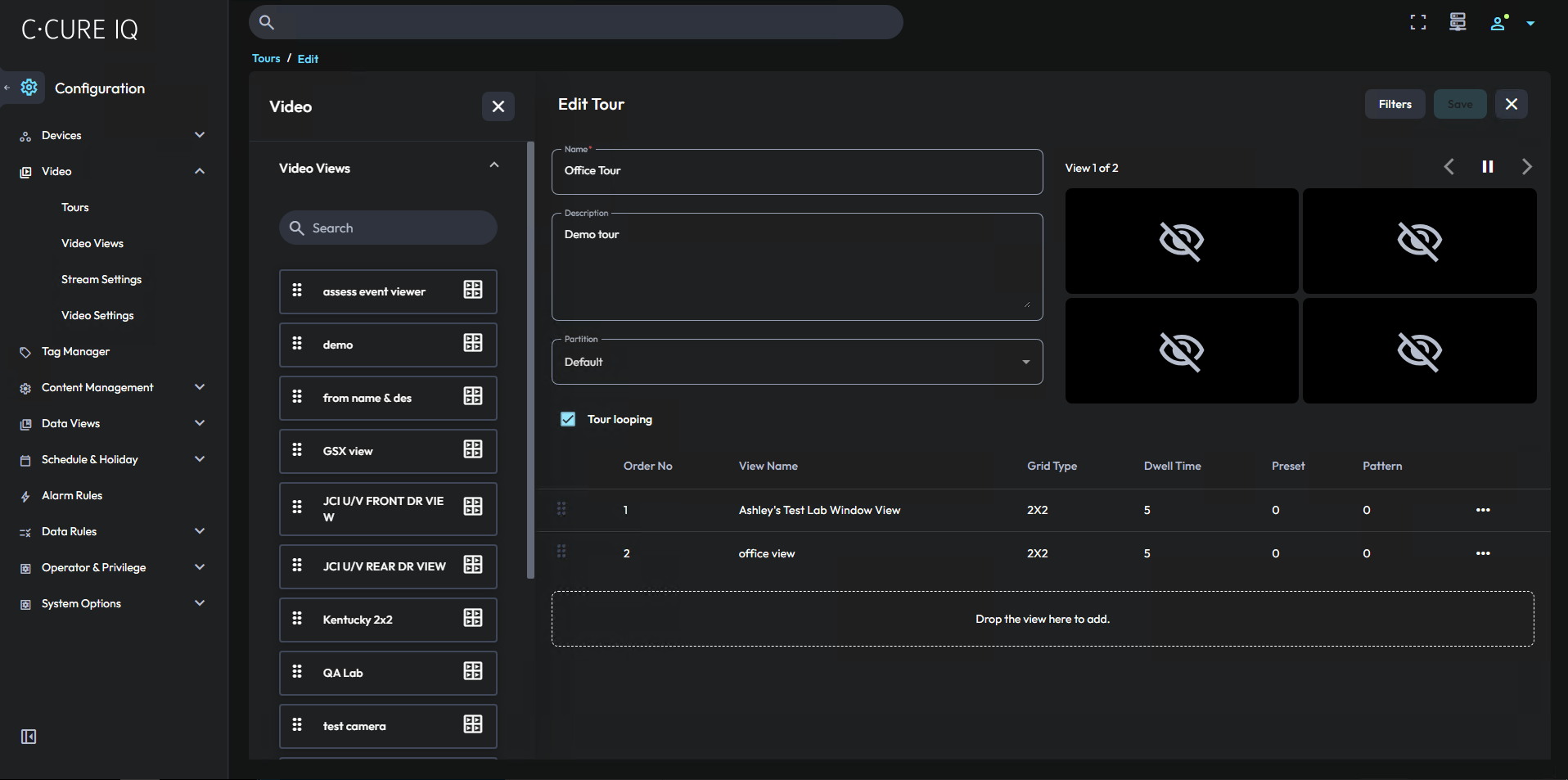Go to Video Settings
This screenshot has width=1568, height=780.
pos(97,315)
